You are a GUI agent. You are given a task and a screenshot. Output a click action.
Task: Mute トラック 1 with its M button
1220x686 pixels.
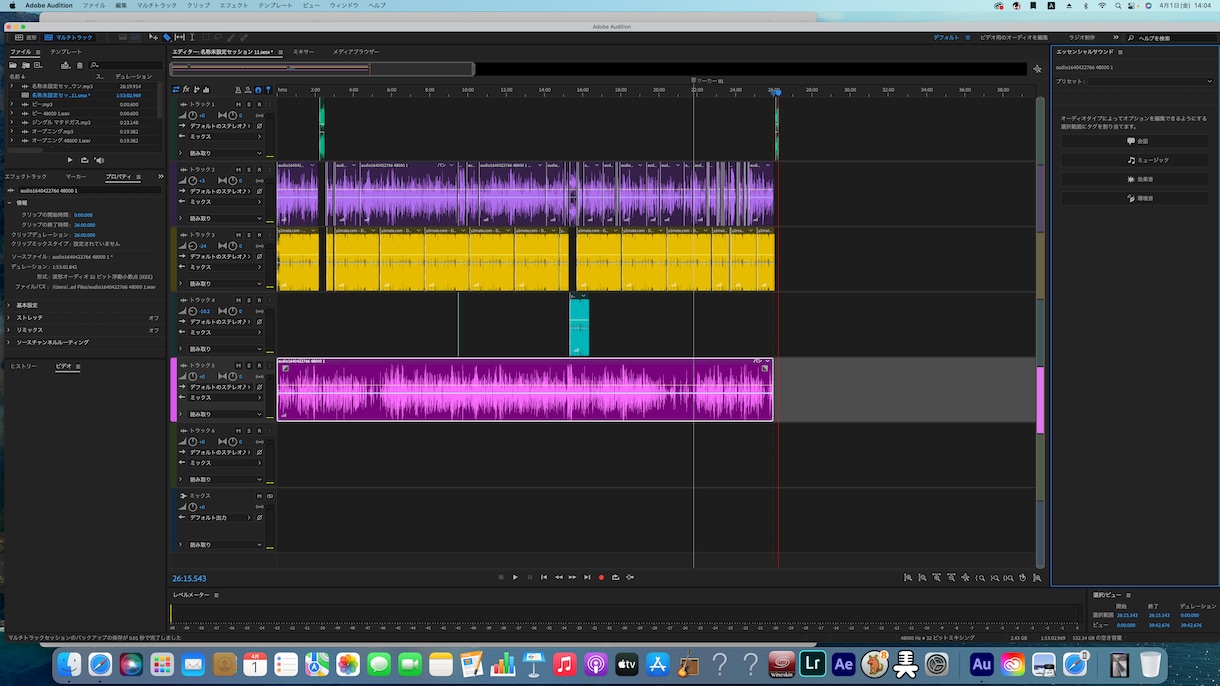[x=238, y=104]
